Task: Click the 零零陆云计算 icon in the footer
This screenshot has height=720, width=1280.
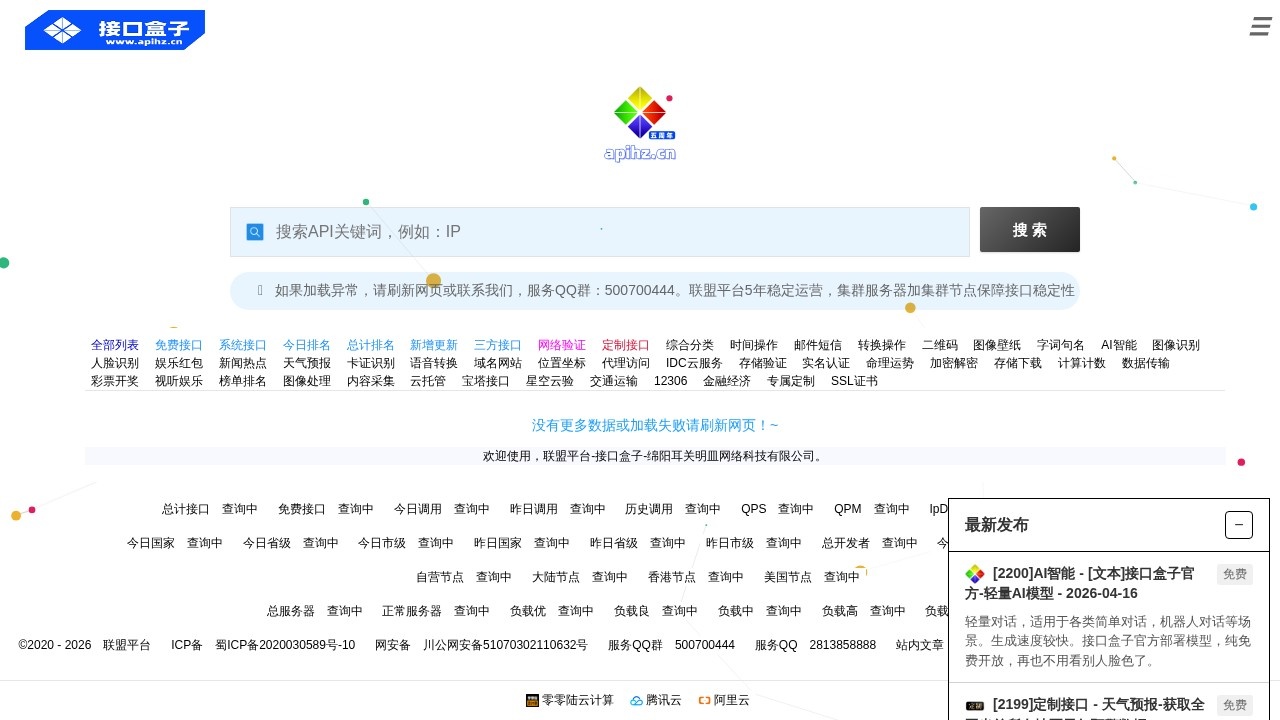Action: [533, 700]
